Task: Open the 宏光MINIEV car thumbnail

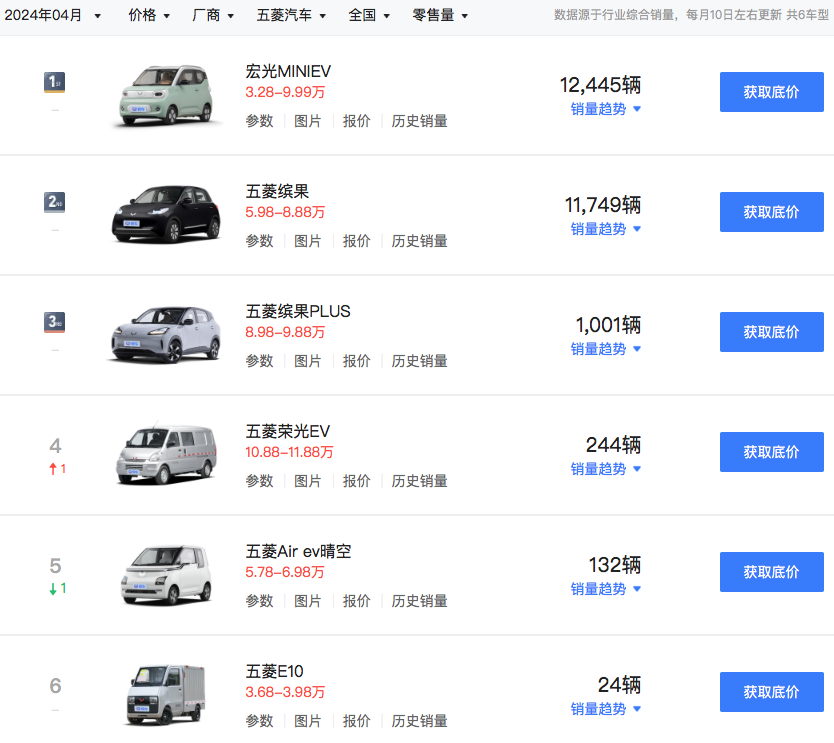Action: pyautogui.click(x=166, y=96)
